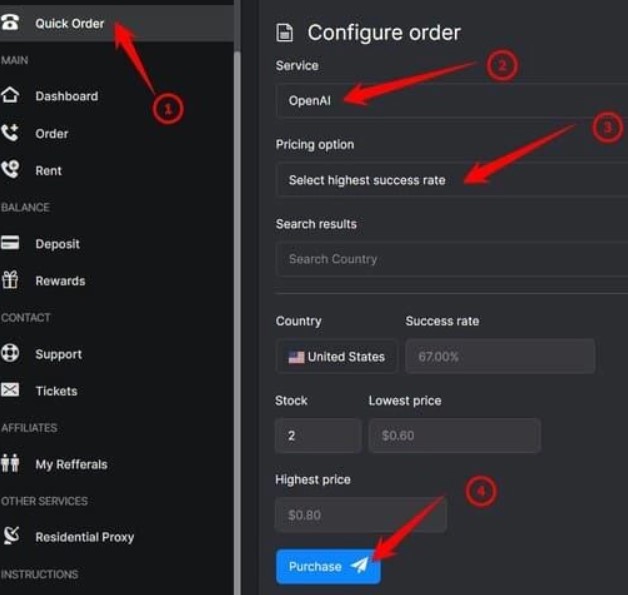Viewport: 628px width, 595px height.
Task: Click the My Refferals people icon
Action: [10, 464]
